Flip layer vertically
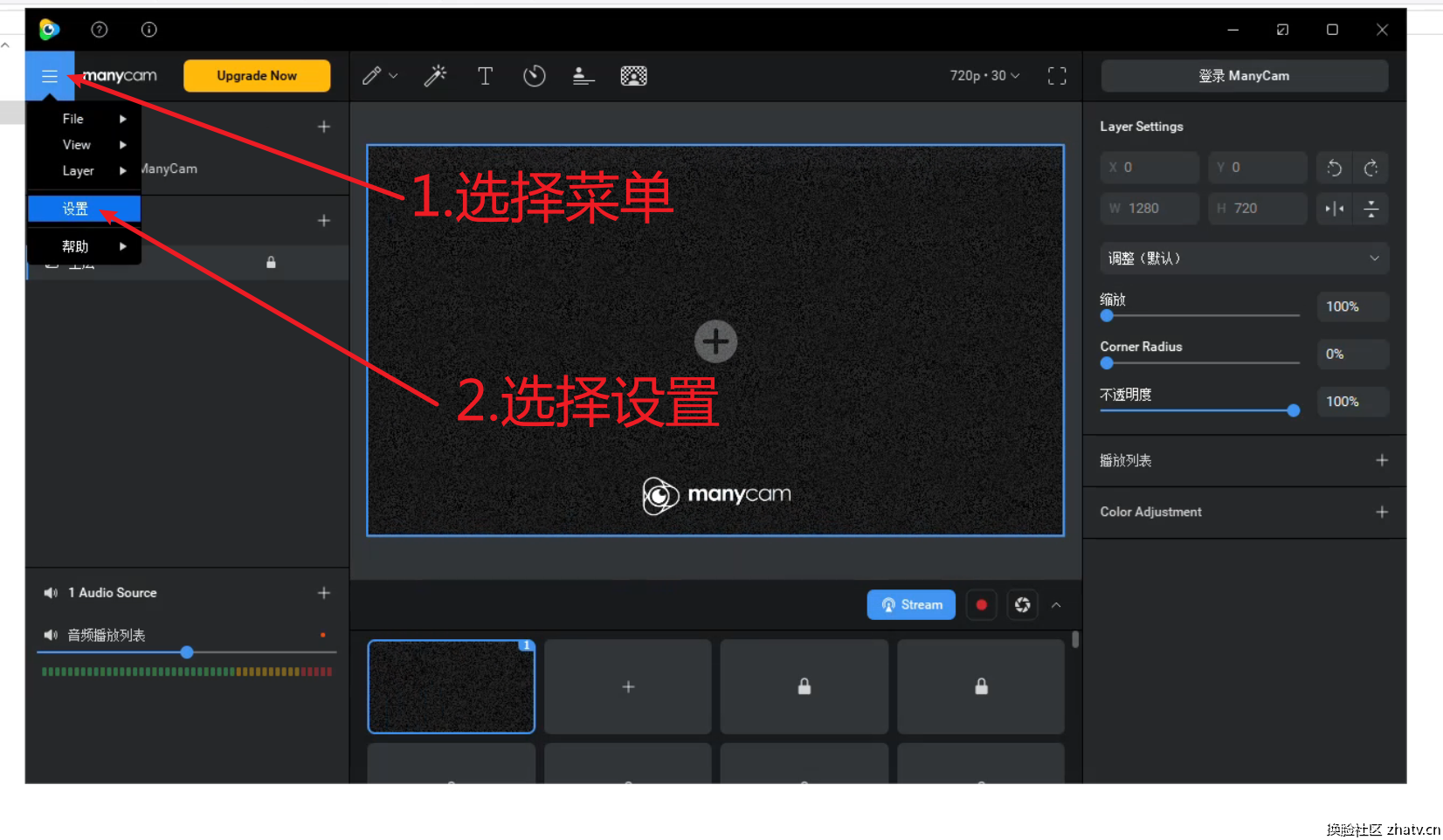Image resolution: width=1443 pixels, height=840 pixels. click(x=1371, y=209)
